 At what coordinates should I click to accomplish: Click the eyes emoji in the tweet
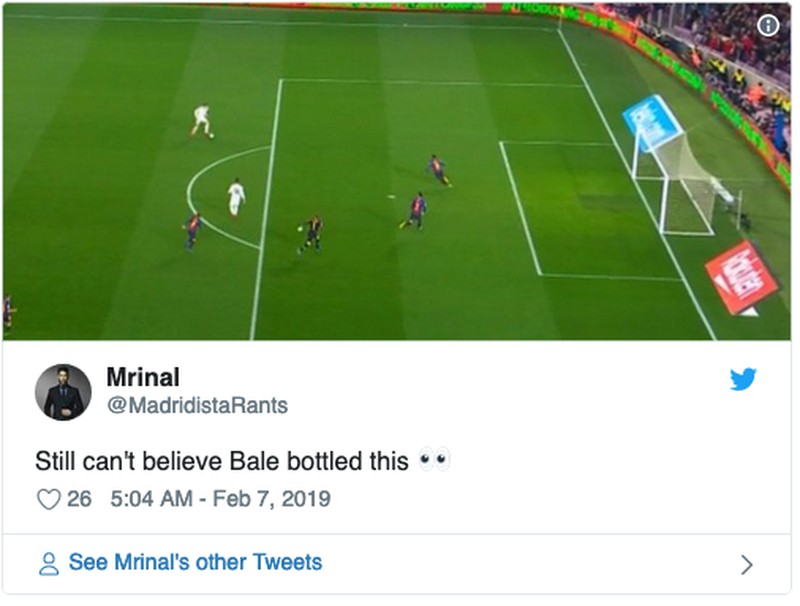(434, 461)
